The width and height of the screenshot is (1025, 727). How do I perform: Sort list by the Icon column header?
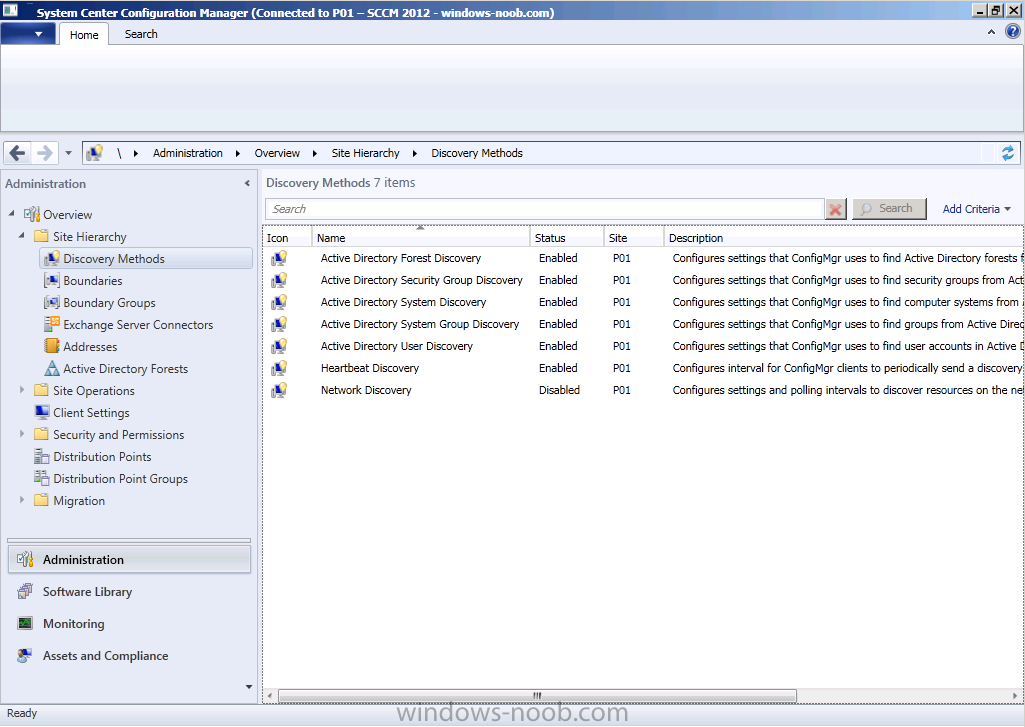[288, 237]
